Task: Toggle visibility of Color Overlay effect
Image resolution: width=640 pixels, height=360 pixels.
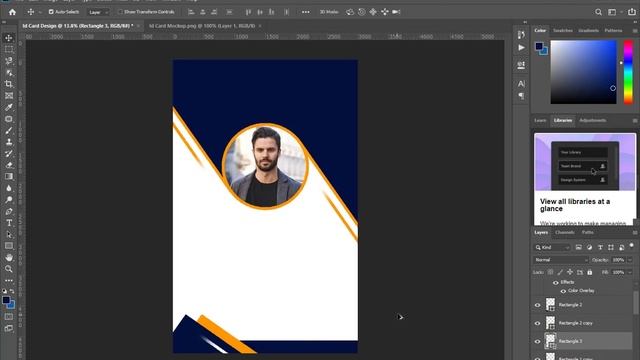Action: tap(563, 291)
